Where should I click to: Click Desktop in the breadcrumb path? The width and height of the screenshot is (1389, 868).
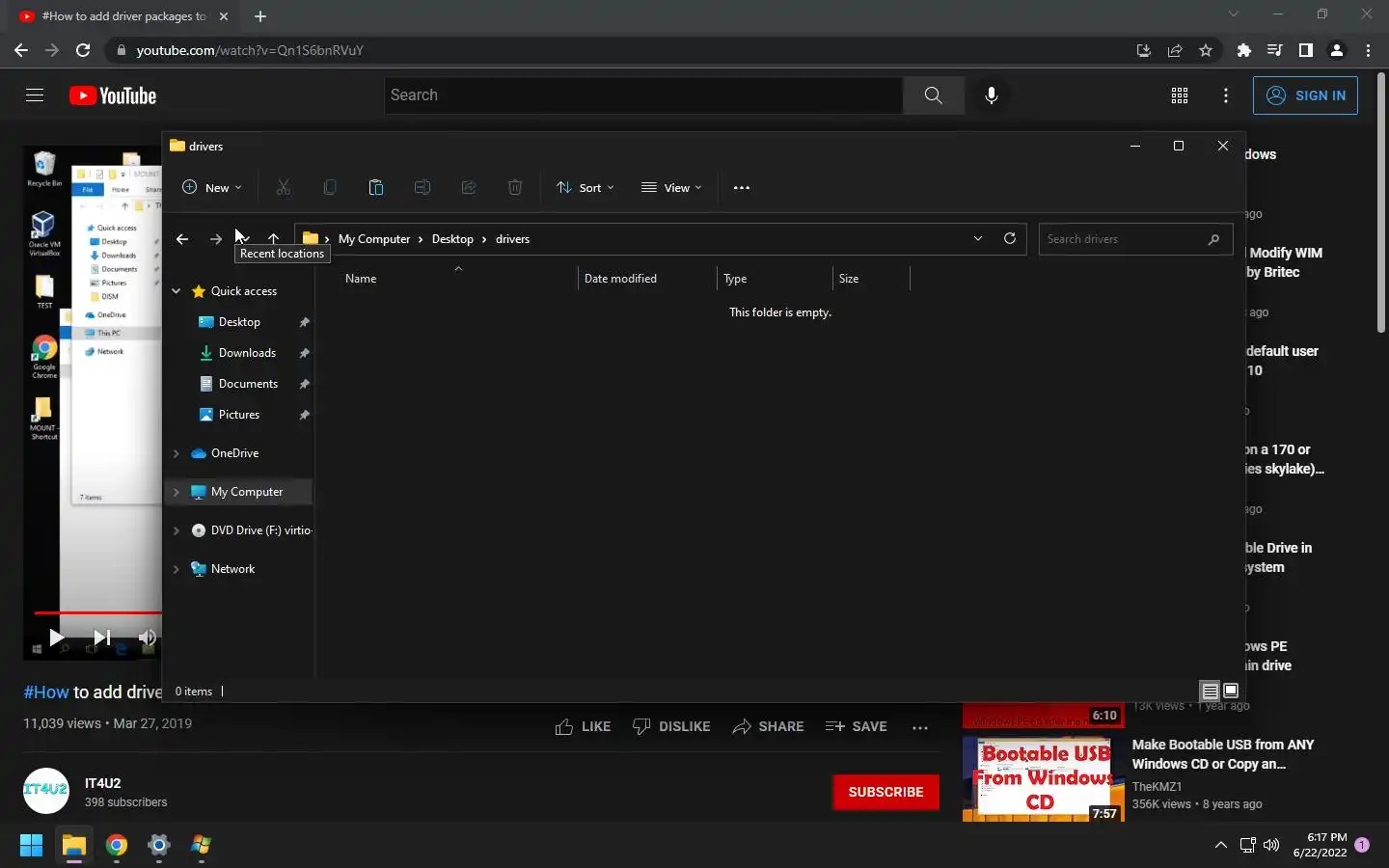pos(452,239)
